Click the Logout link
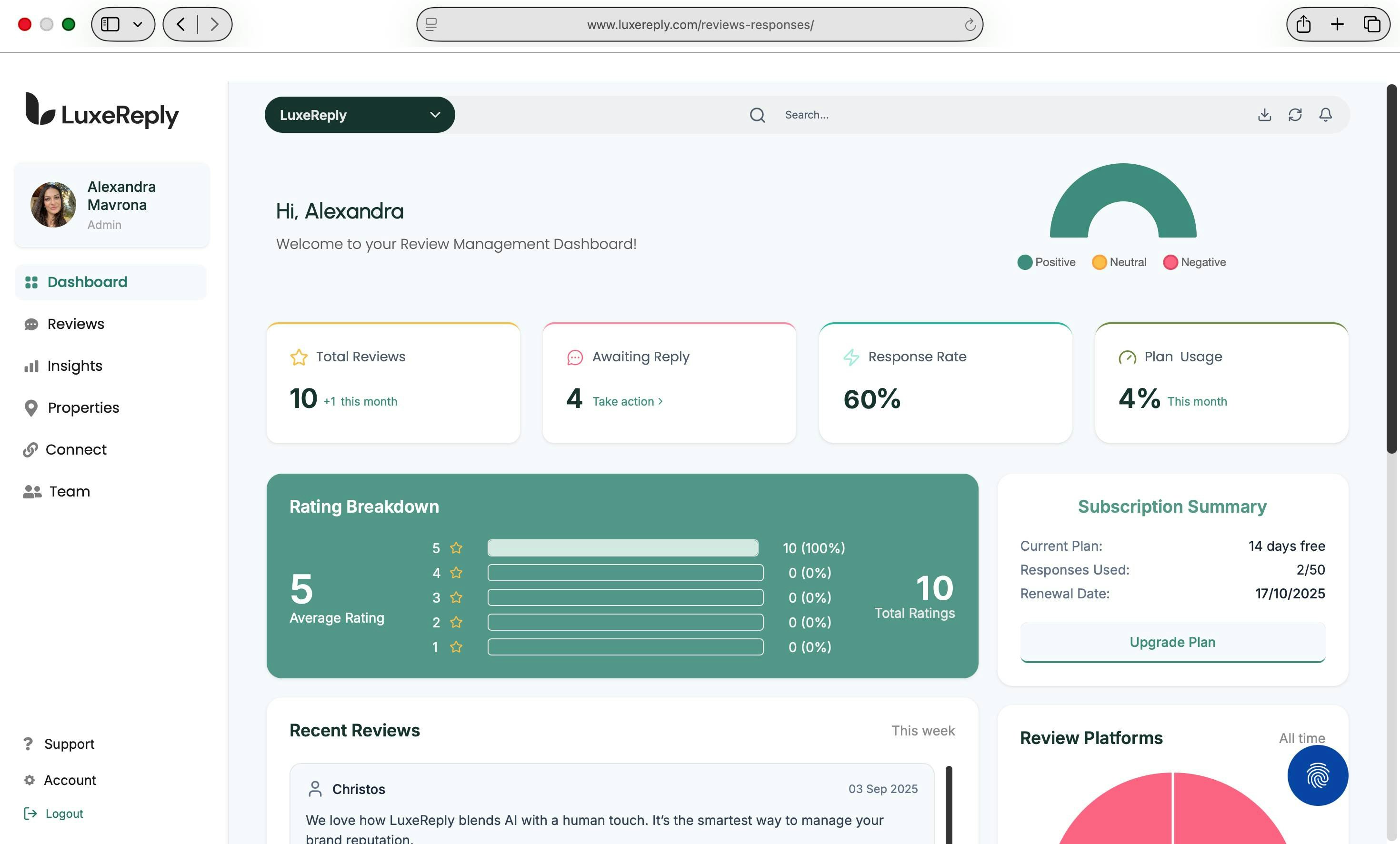 64,814
